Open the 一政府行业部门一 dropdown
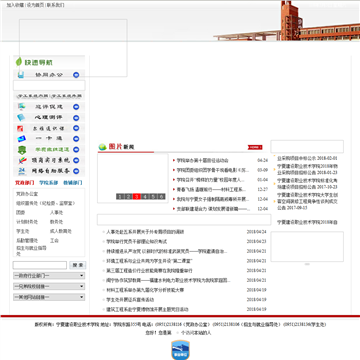Screen dimensions: 360x360 pyautogui.click(x=49, y=276)
